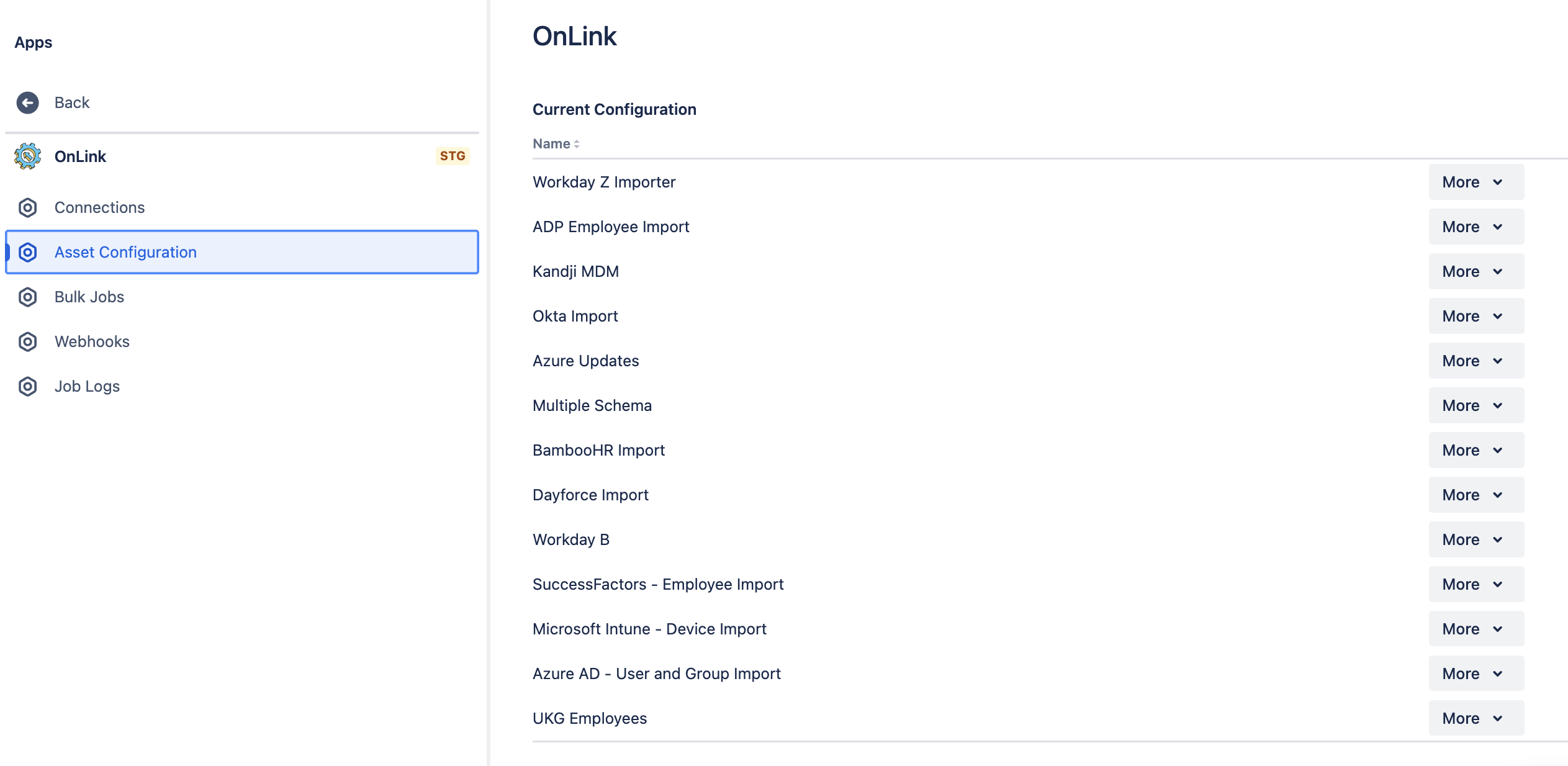Click the Bulk Jobs hexagon icon
The image size is (1568, 766).
27,297
